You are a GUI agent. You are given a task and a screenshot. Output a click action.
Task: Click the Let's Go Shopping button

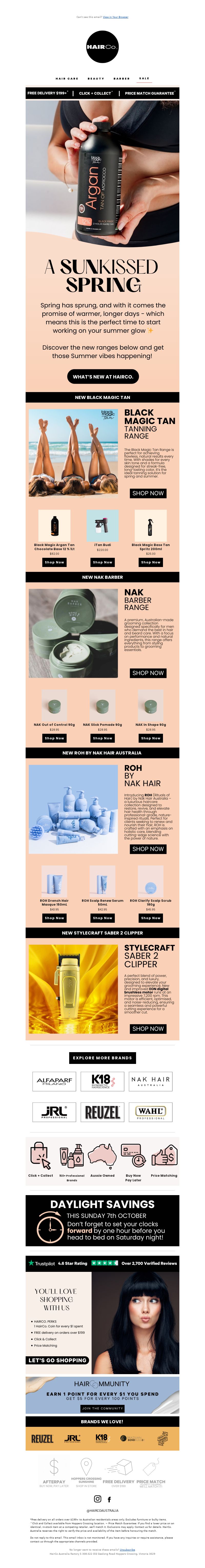point(58,1360)
